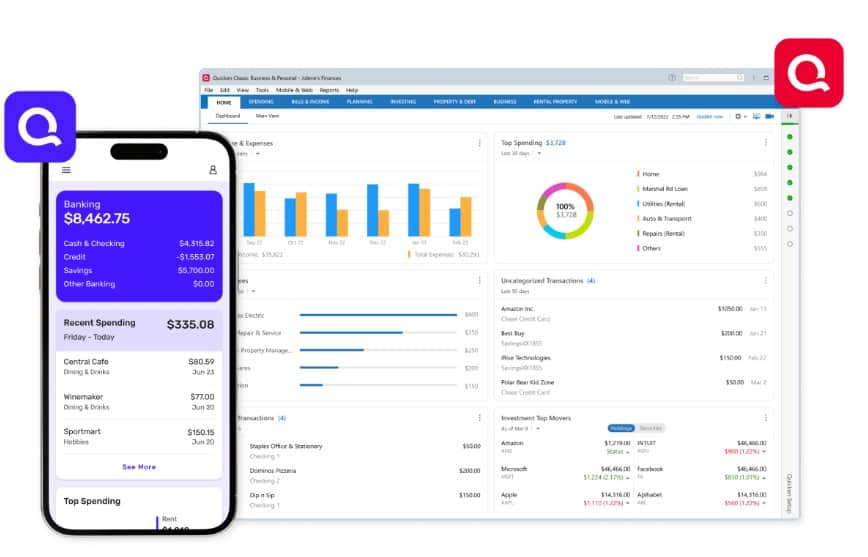Click in the title bar search field

coord(713,78)
